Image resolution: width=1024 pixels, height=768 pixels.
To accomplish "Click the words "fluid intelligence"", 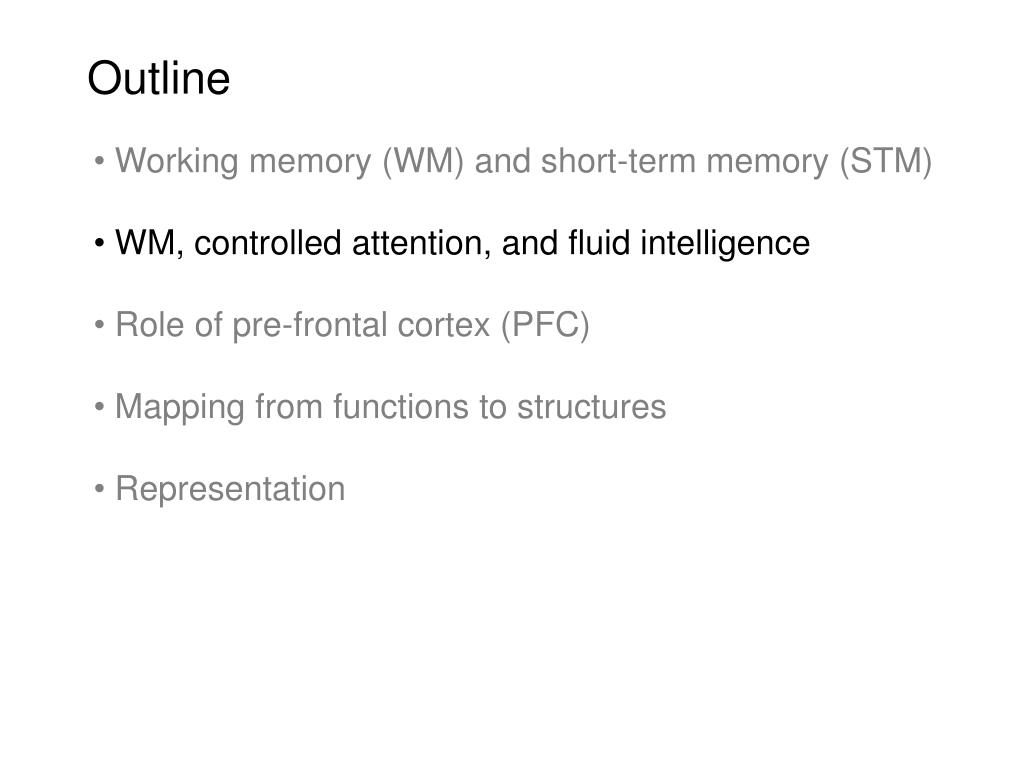I will point(689,244).
